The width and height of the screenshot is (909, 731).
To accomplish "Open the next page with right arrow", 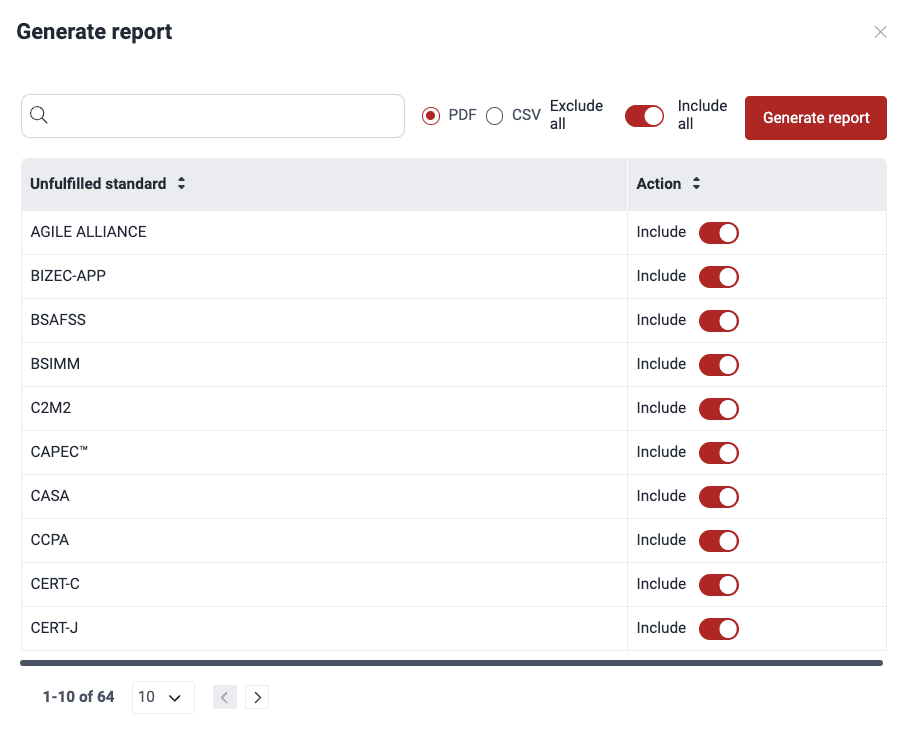I will coord(257,697).
